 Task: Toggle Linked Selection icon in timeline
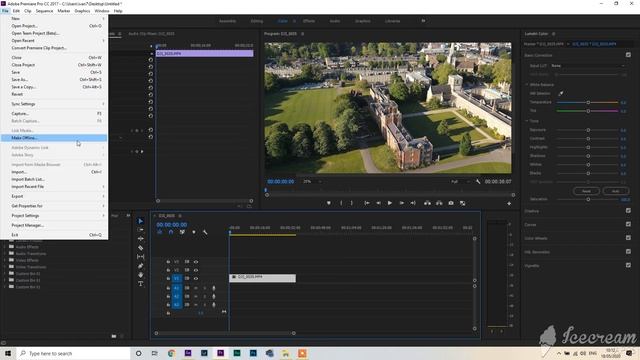[x=182, y=232]
